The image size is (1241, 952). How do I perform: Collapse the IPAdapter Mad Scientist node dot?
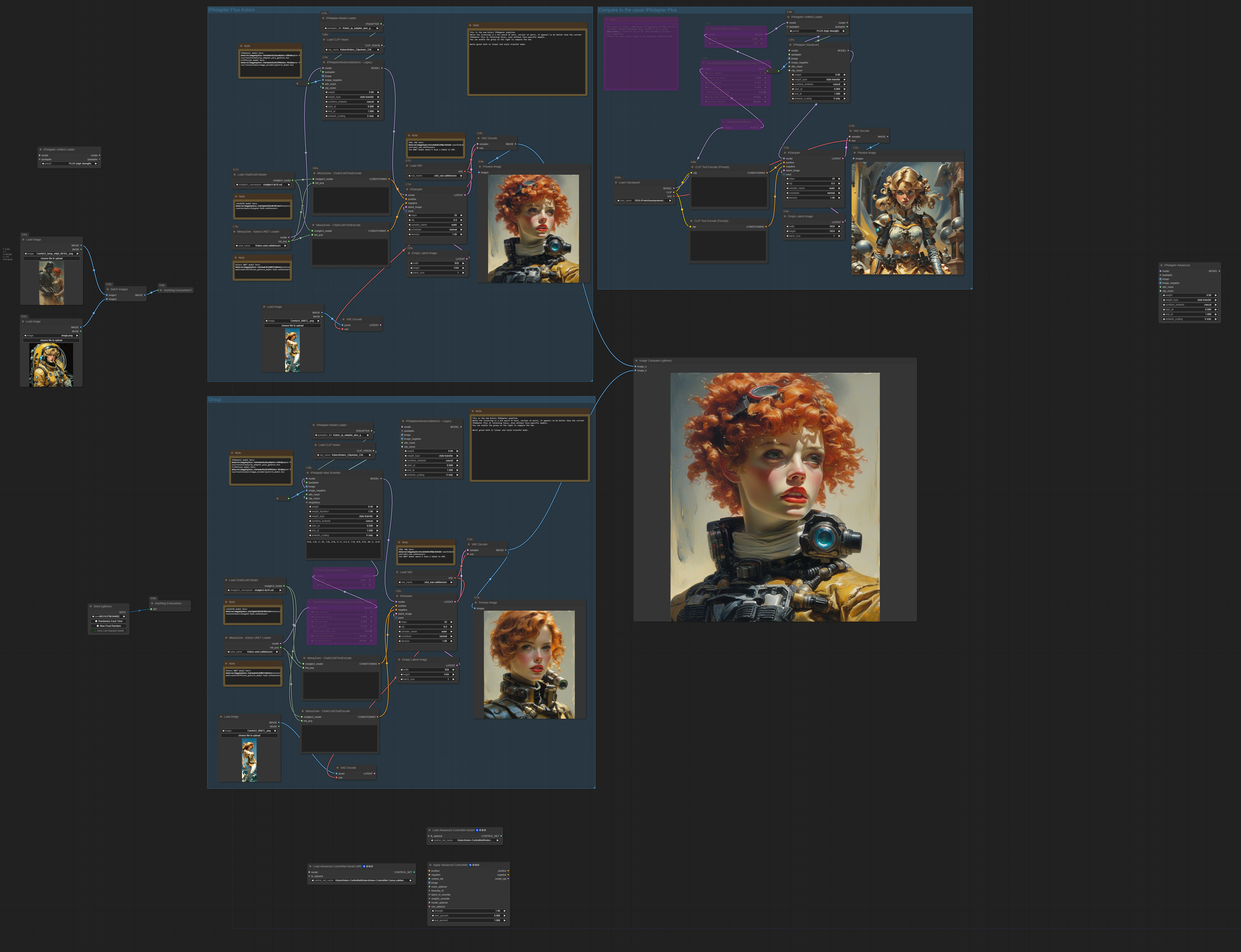point(308,473)
